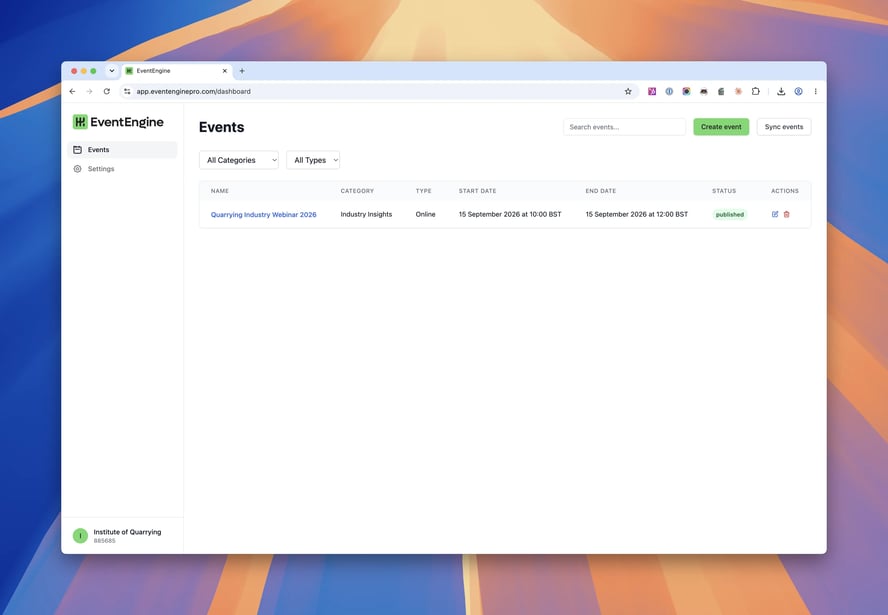Click the account ID 885685

tap(104, 541)
